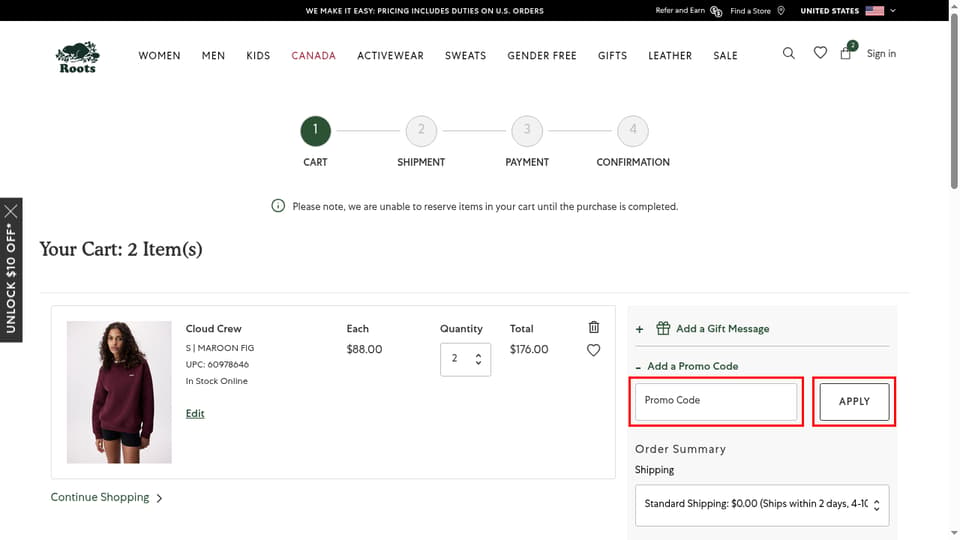Expand the country selector chevron
Viewport: 960px width, 540px height.
[893, 10]
